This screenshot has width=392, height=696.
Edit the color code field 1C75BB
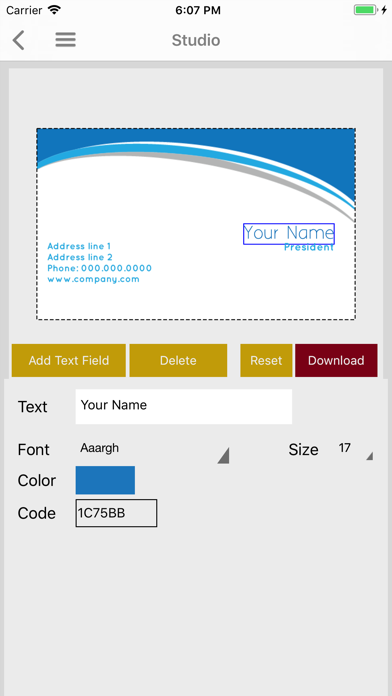tap(116, 513)
